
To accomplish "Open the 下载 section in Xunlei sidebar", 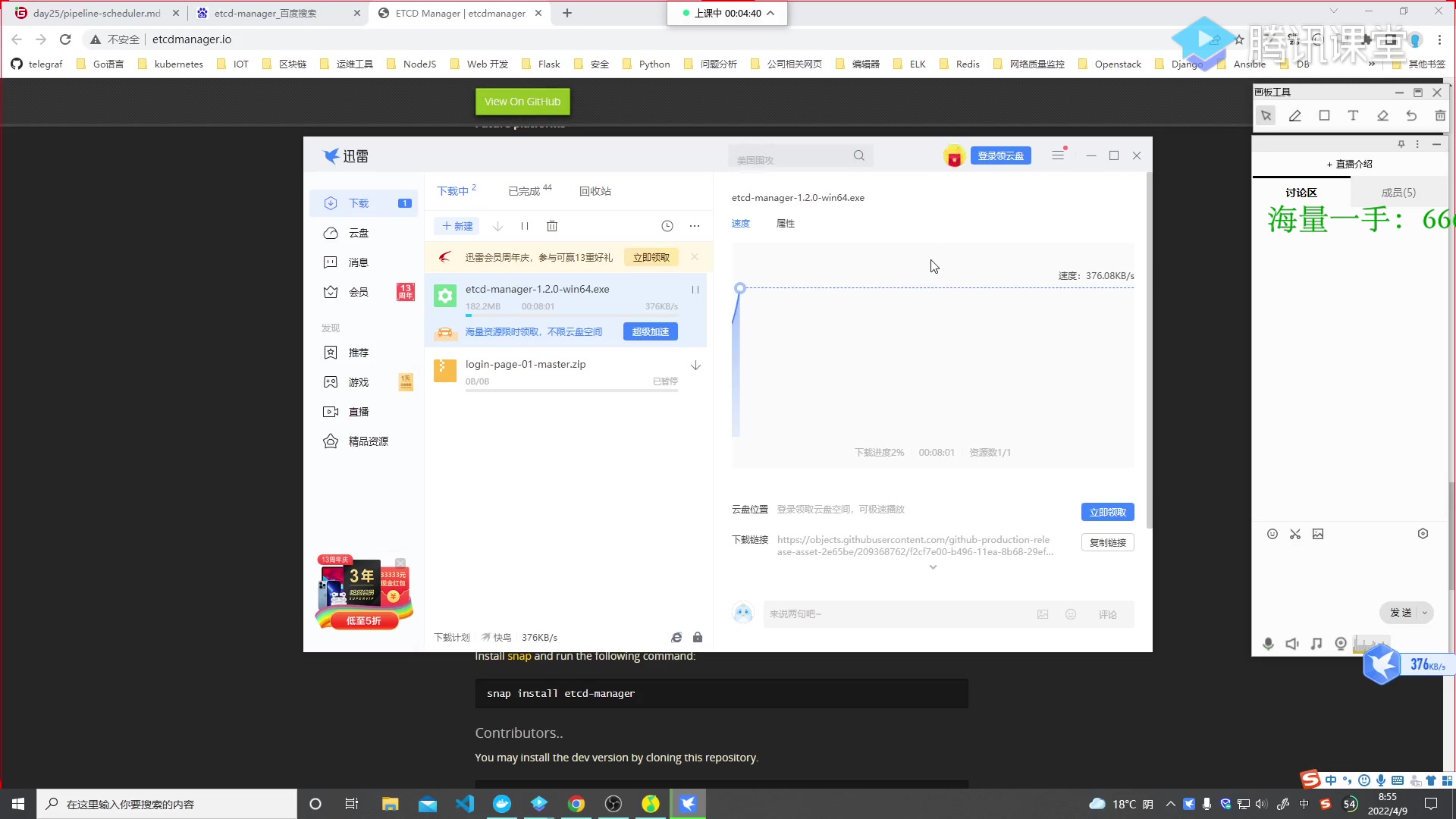I will click(363, 203).
